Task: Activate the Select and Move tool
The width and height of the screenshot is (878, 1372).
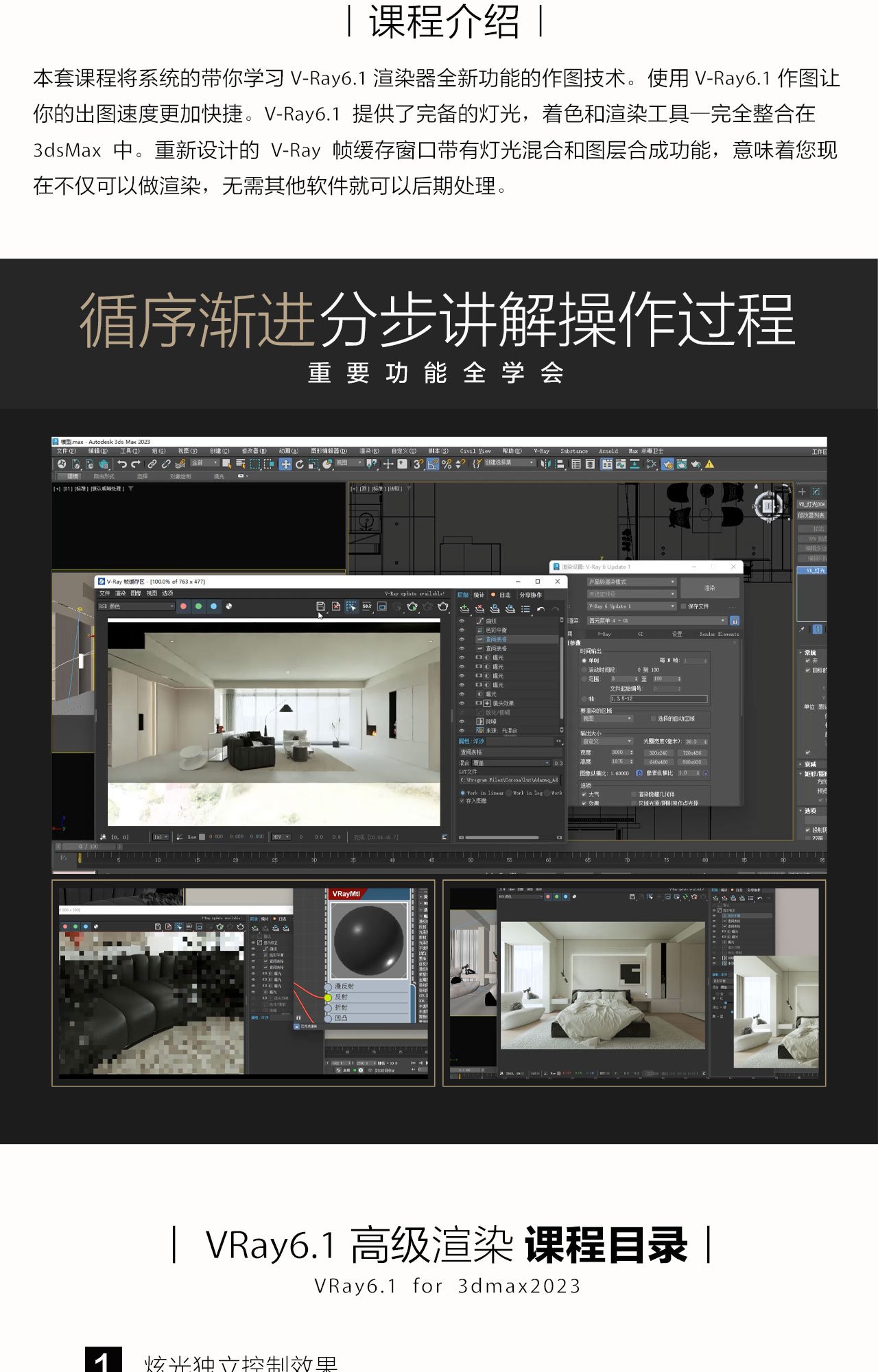Action: (286, 464)
